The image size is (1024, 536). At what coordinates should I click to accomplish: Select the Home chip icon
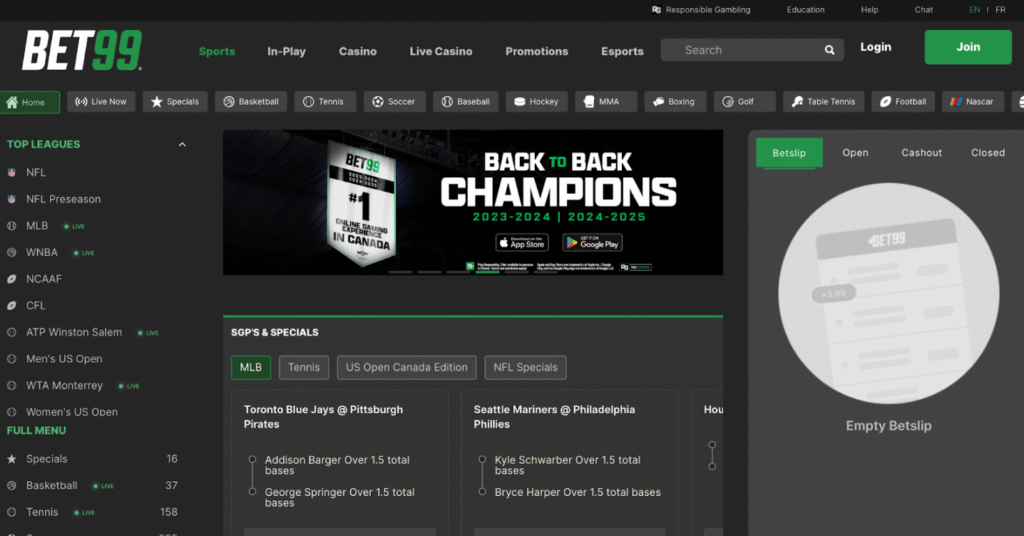12,102
